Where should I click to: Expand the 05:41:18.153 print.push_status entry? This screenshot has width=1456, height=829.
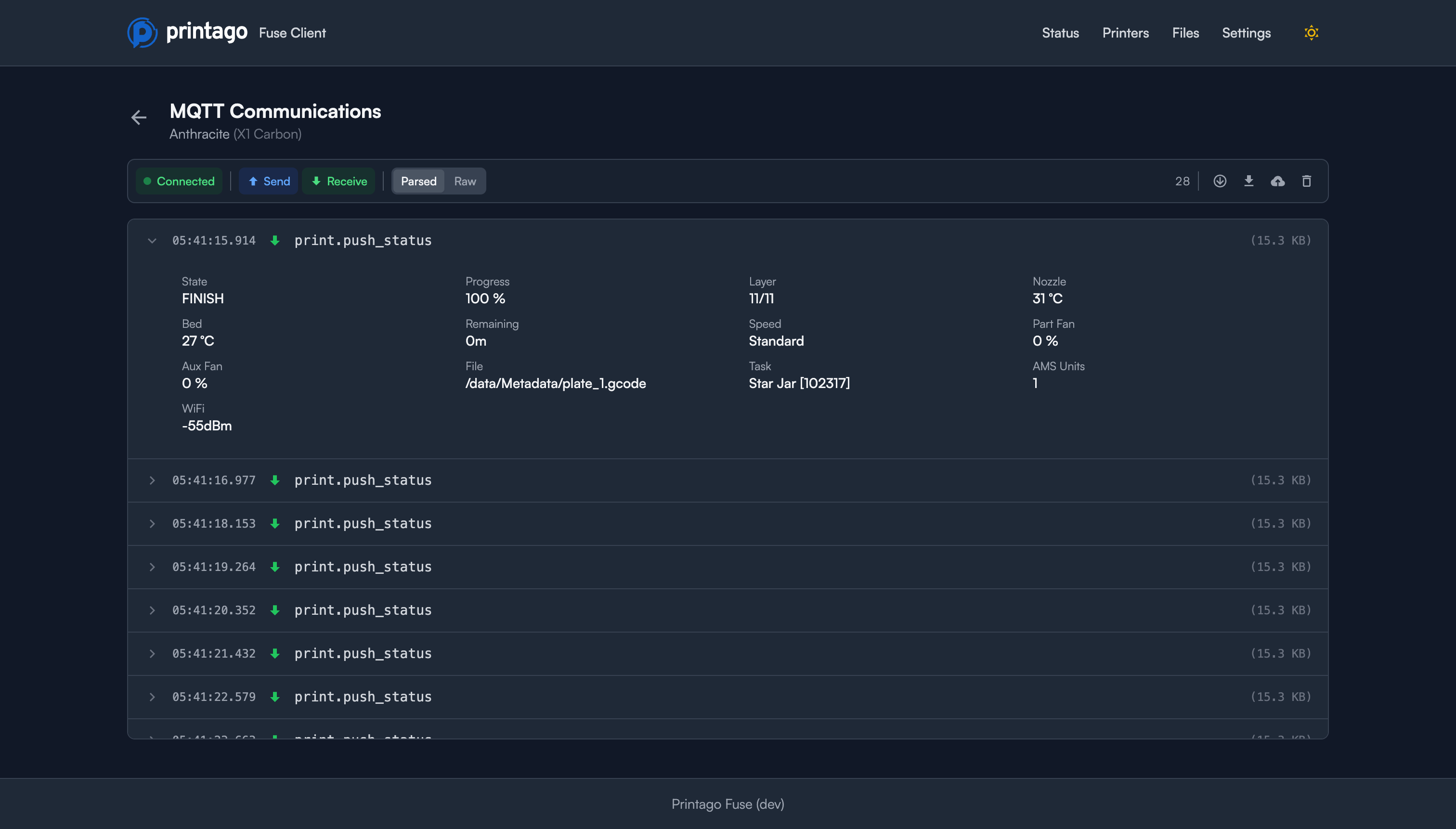click(x=152, y=523)
